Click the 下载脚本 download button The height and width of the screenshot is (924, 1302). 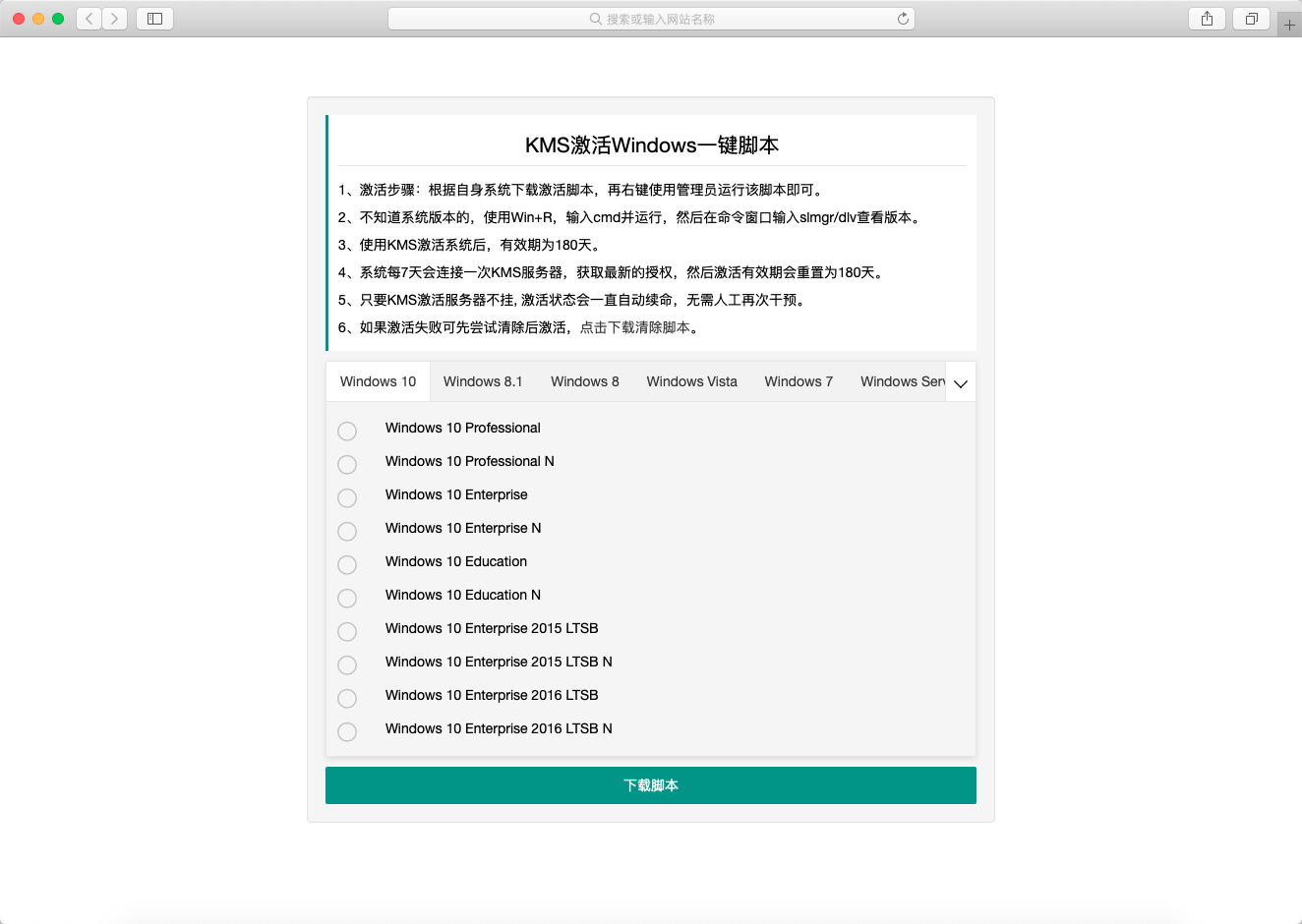click(651, 784)
